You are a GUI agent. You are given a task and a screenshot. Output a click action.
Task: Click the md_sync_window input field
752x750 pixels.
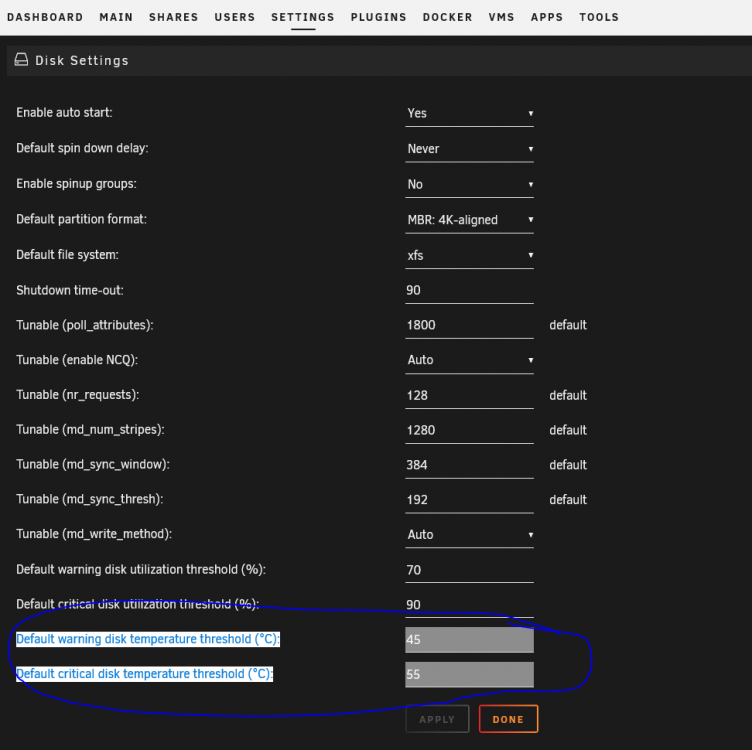469,466
